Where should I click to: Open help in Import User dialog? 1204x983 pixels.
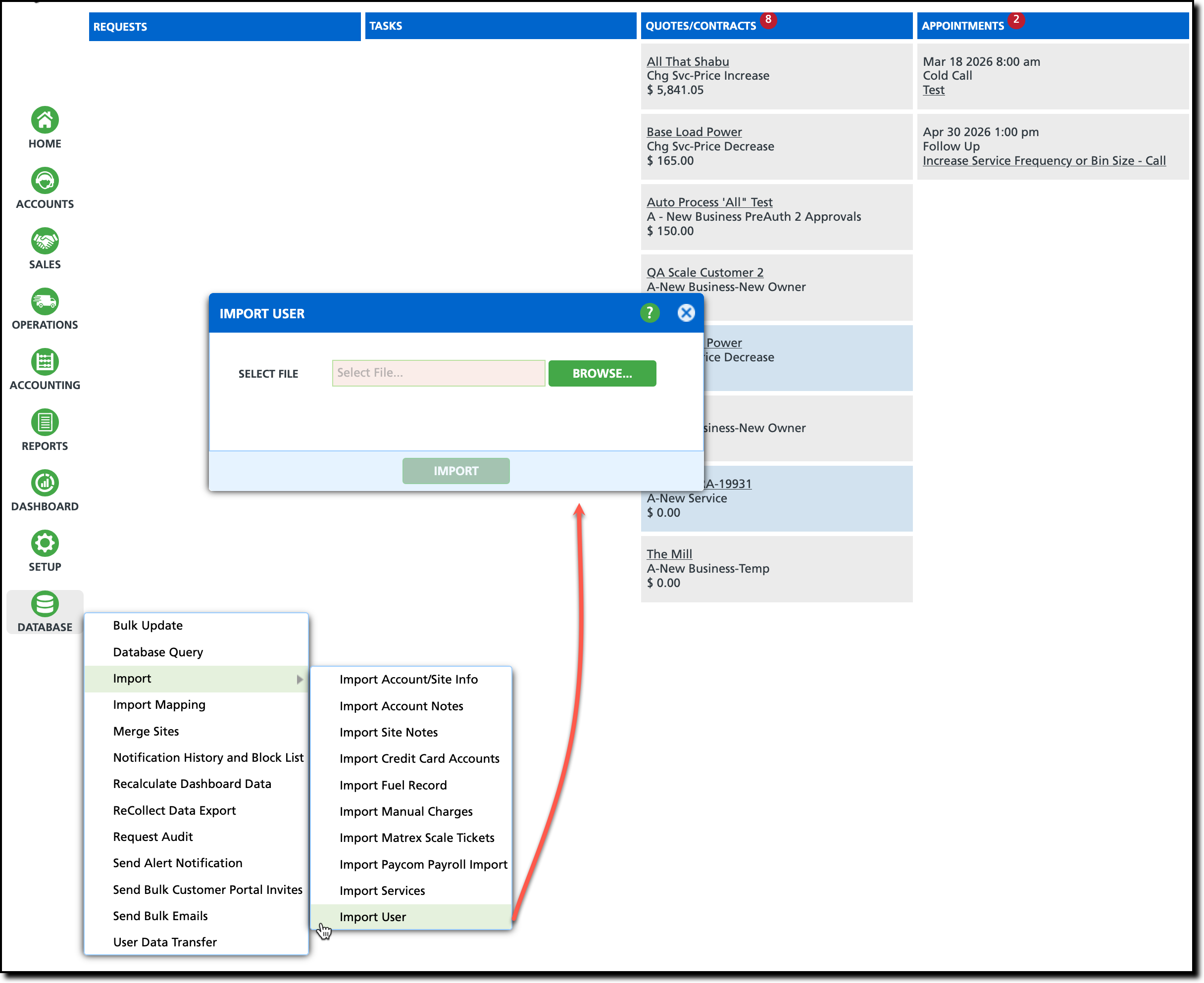(650, 312)
